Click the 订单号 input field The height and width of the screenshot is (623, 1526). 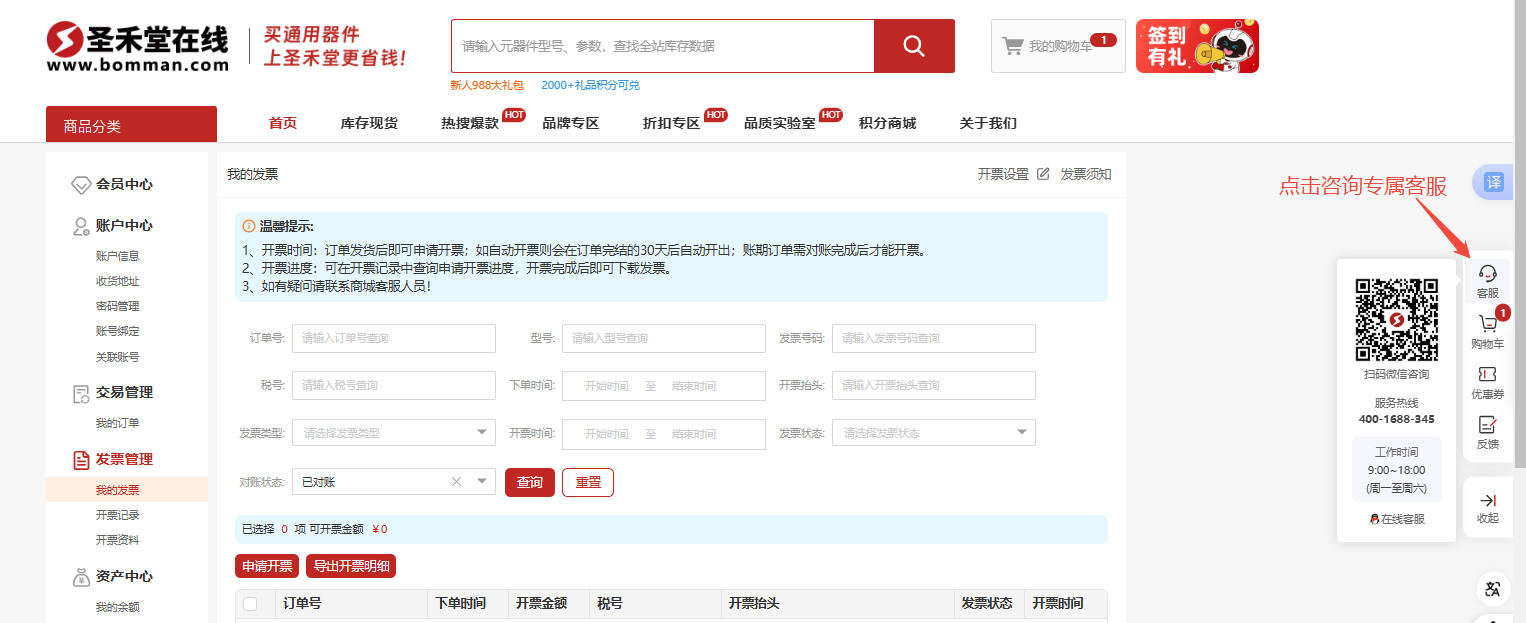(393, 338)
